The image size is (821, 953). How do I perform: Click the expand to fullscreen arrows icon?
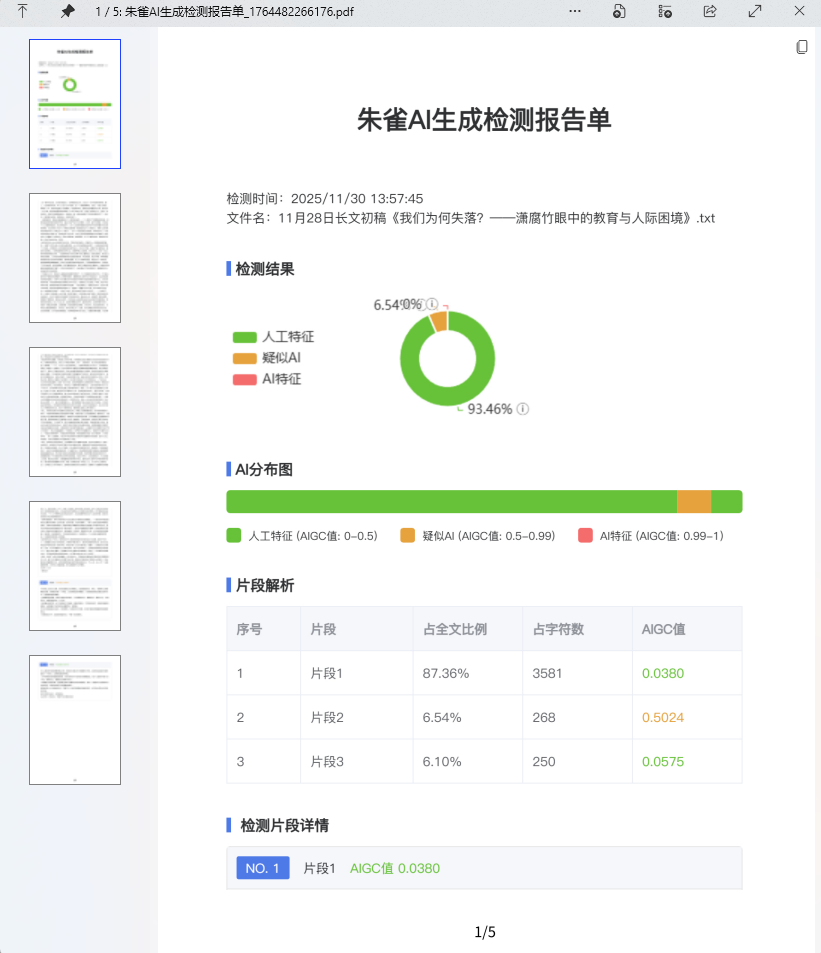coord(755,12)
